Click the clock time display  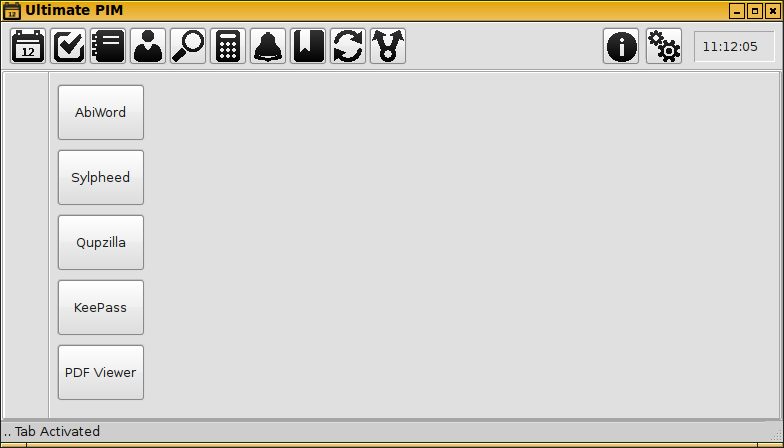[734, 46]
